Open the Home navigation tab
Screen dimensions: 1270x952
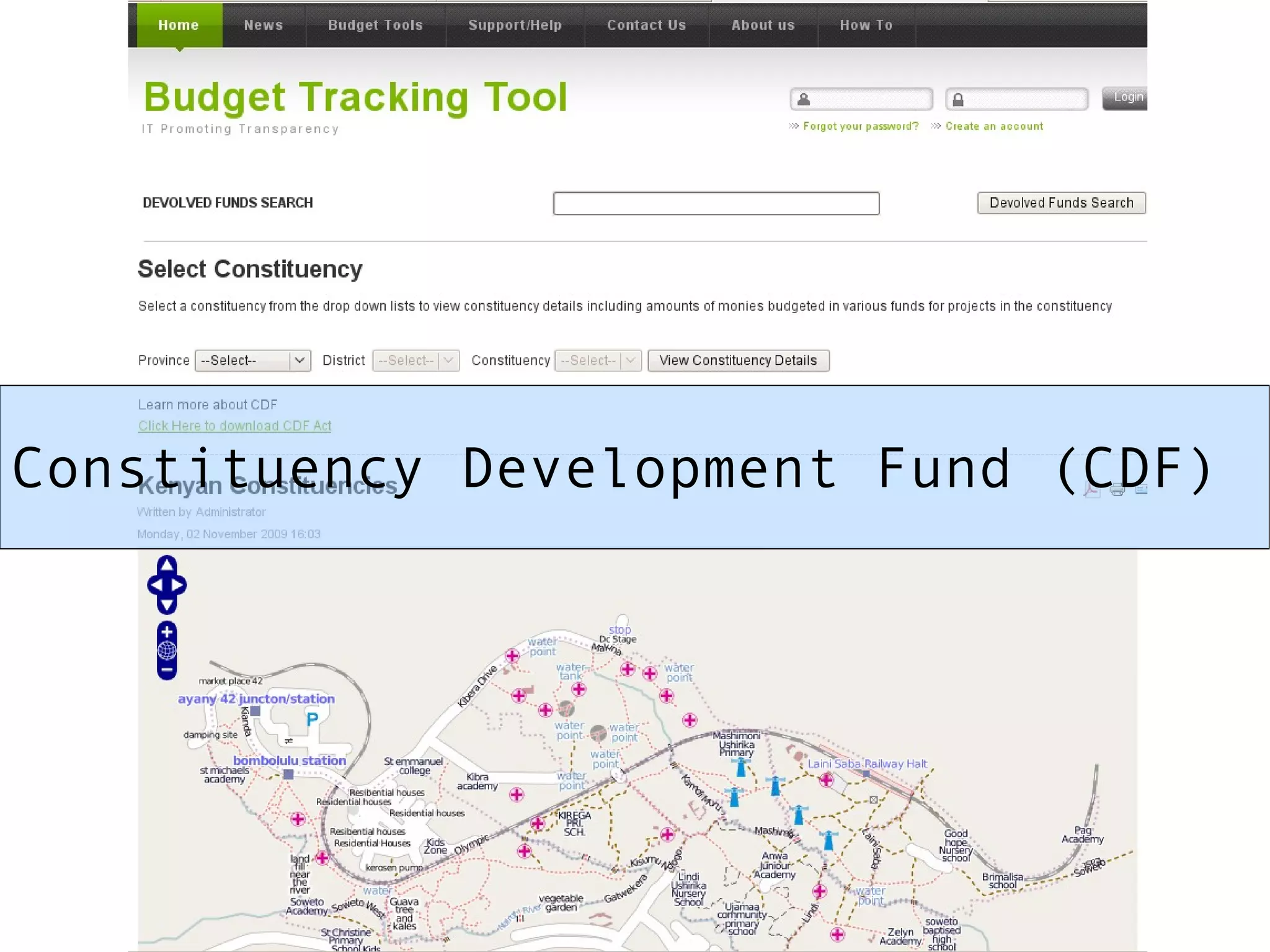[179, 25]
